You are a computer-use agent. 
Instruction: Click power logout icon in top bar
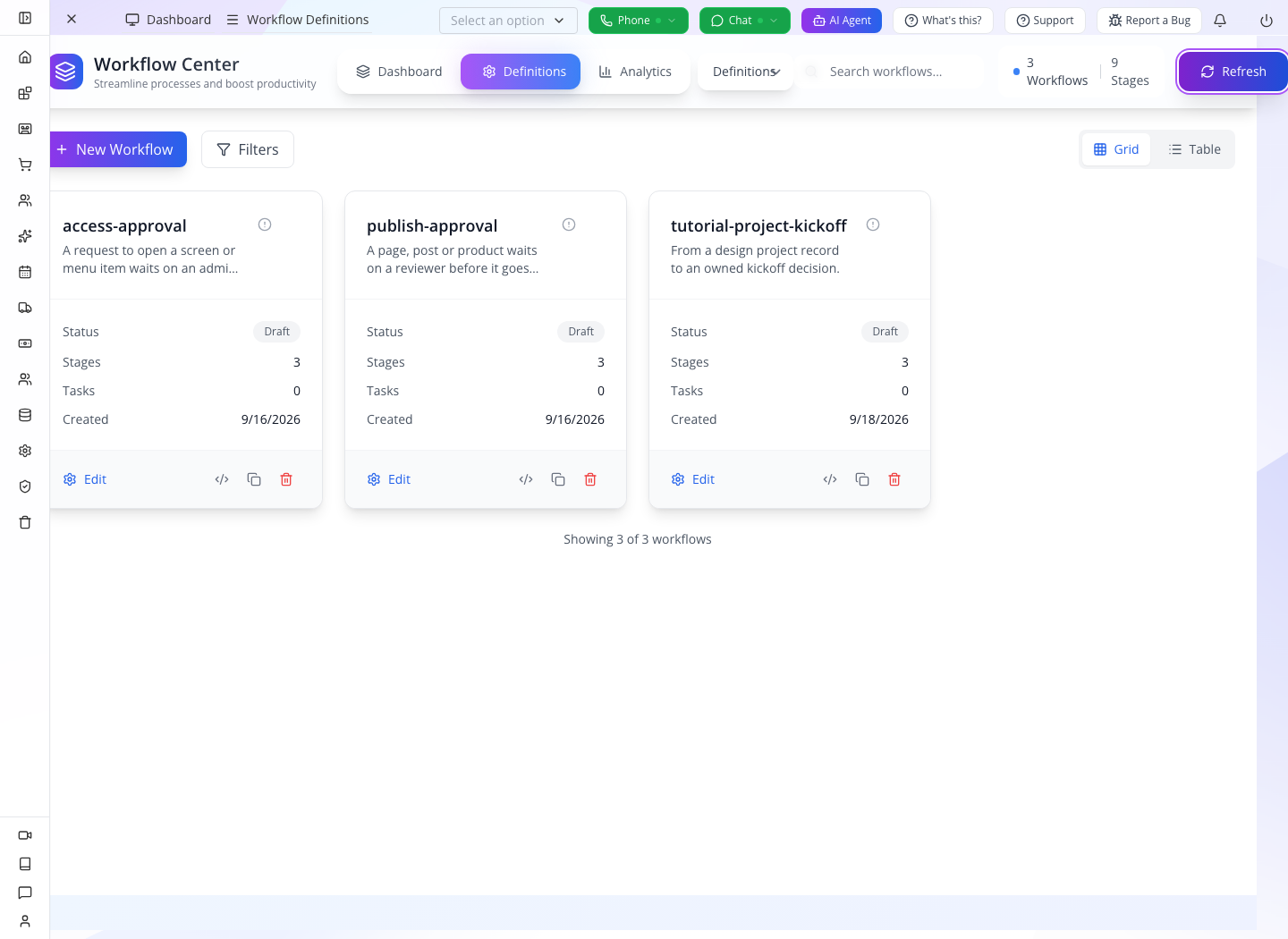1267,21
